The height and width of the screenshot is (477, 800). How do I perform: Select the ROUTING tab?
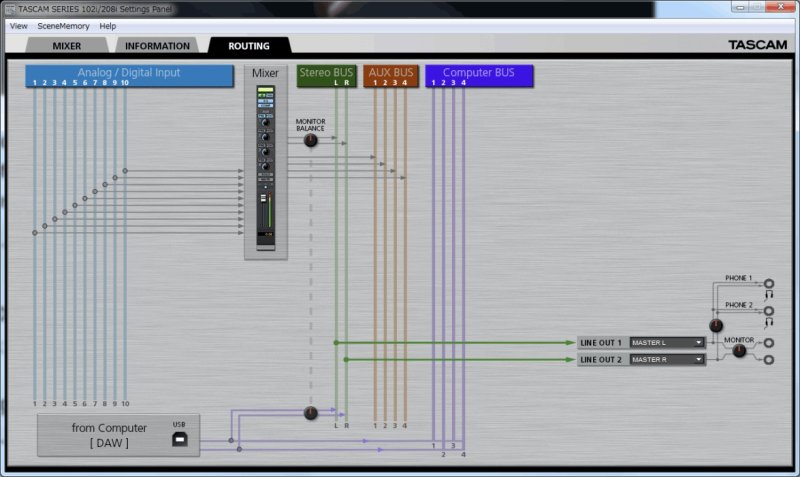248,46
